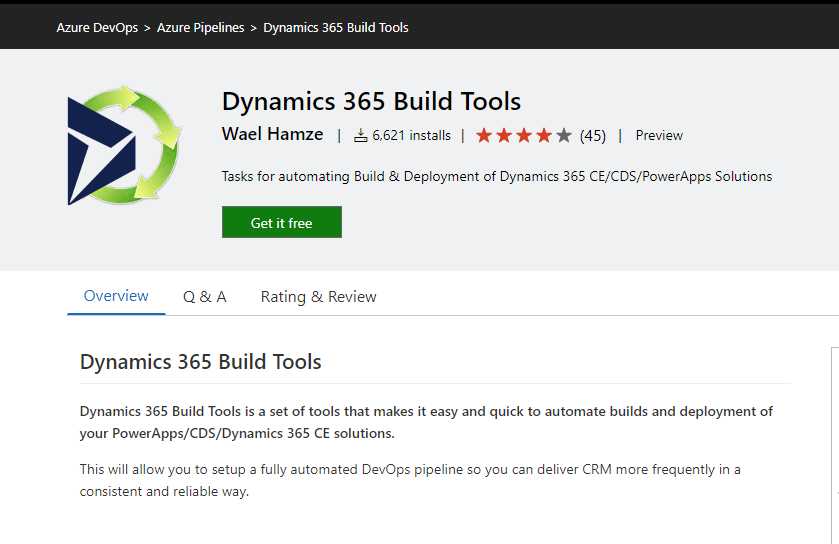Click the installs download icon

pyautogui.click(x=361, y=135)
